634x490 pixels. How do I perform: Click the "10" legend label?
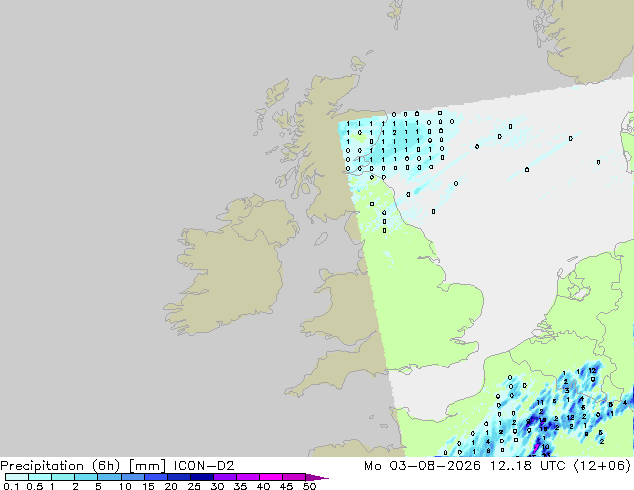coord(125,486)
